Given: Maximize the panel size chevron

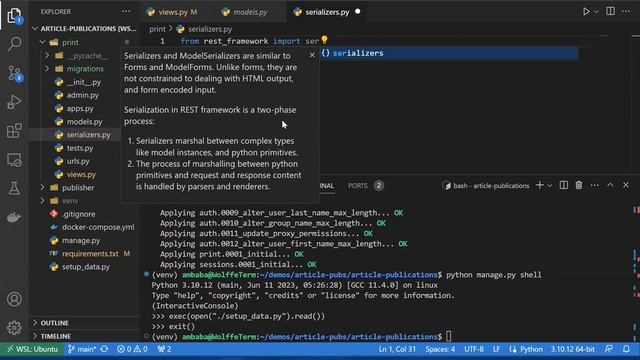Looking at the screenshot, I should pyautogui.click(x=610, y=185).
